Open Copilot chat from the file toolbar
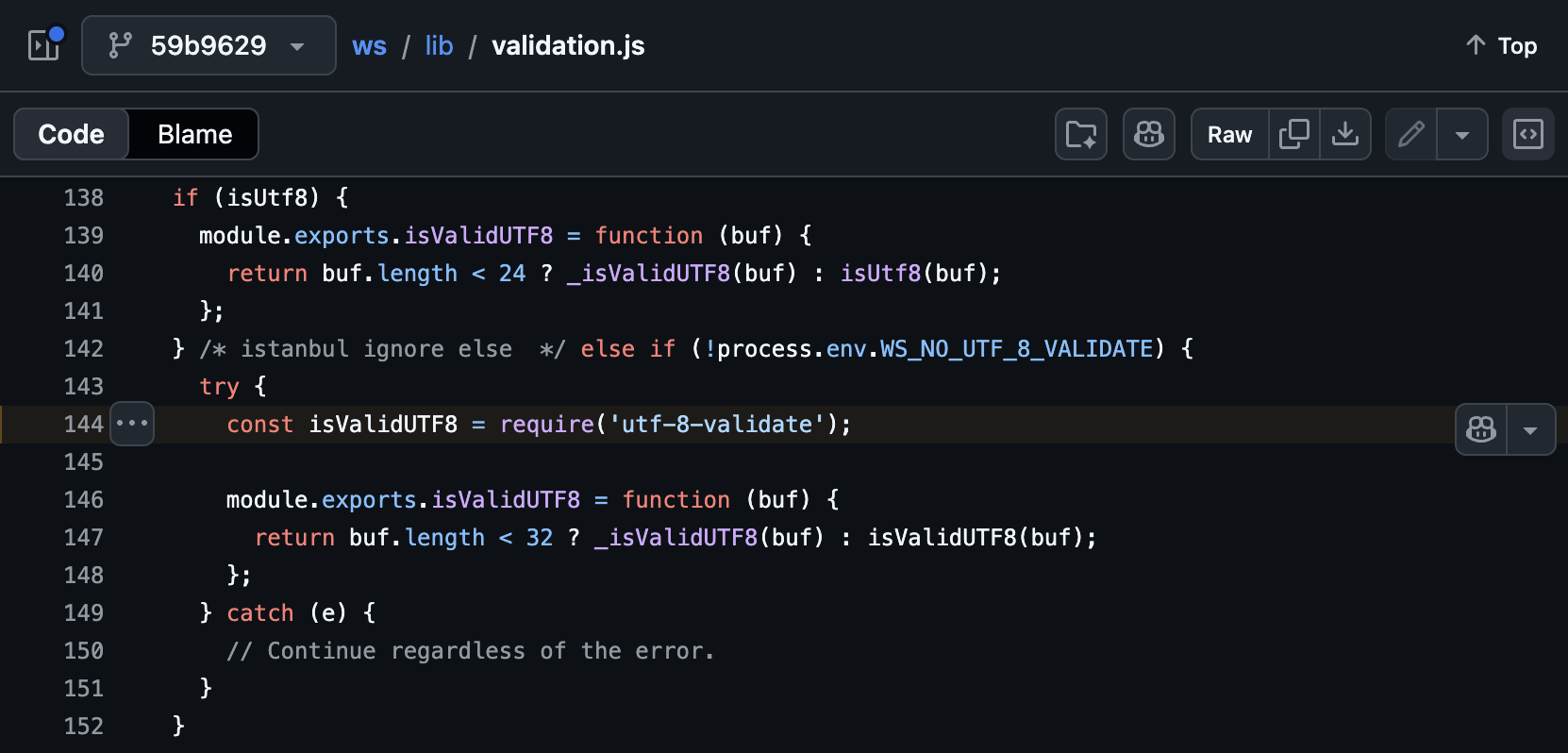The height and width of the screenshot is (753, 1568). (x=1148, y=134)
